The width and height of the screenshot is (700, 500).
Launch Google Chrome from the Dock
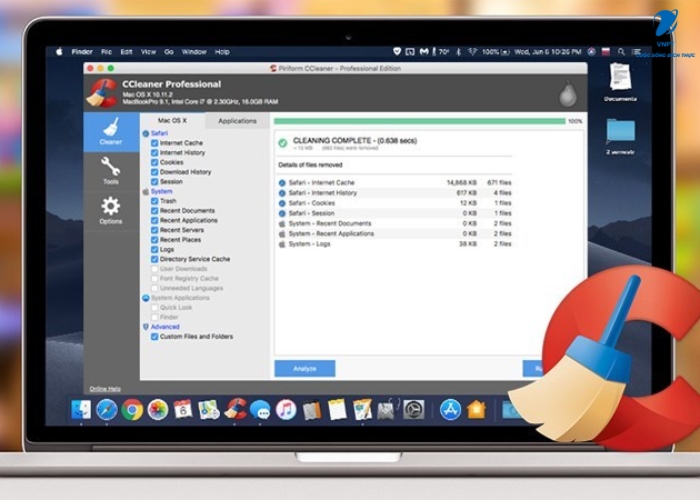132,410
